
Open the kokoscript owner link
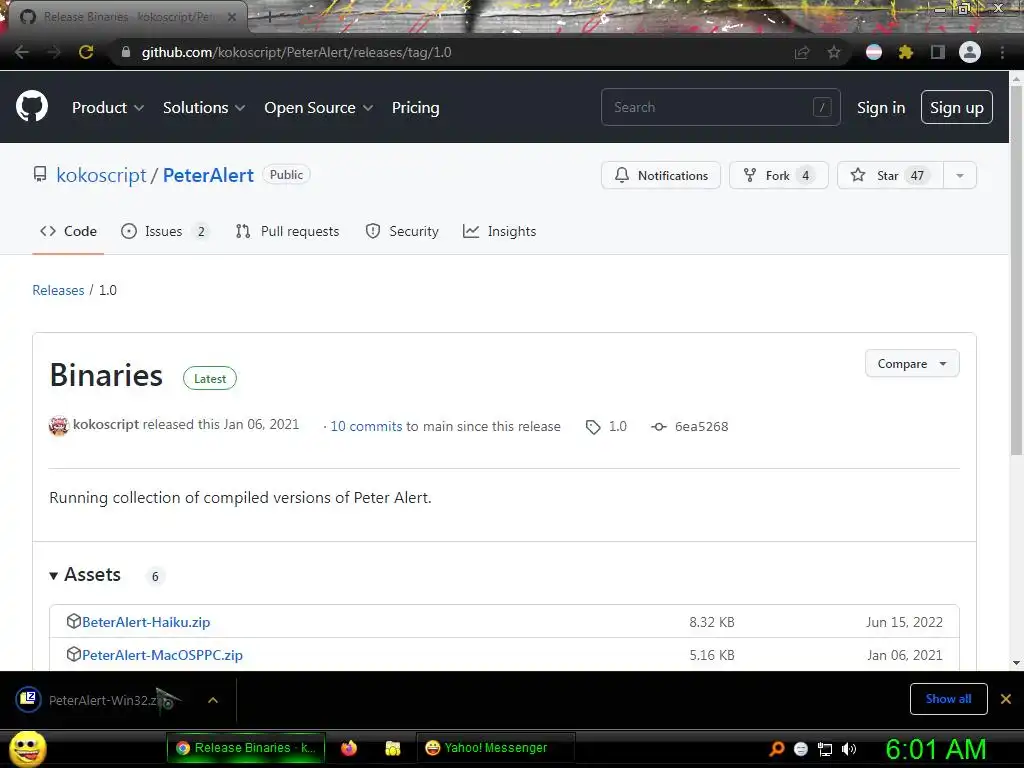coord(101,175)
